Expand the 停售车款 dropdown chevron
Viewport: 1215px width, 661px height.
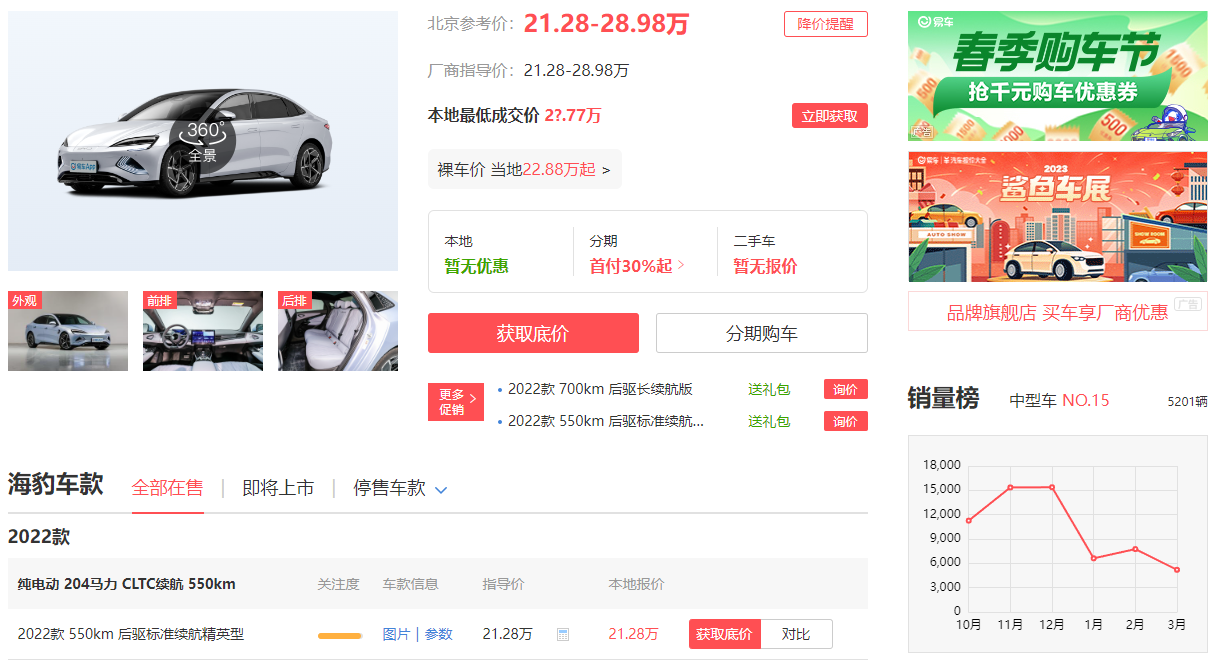tap(441, 490)
